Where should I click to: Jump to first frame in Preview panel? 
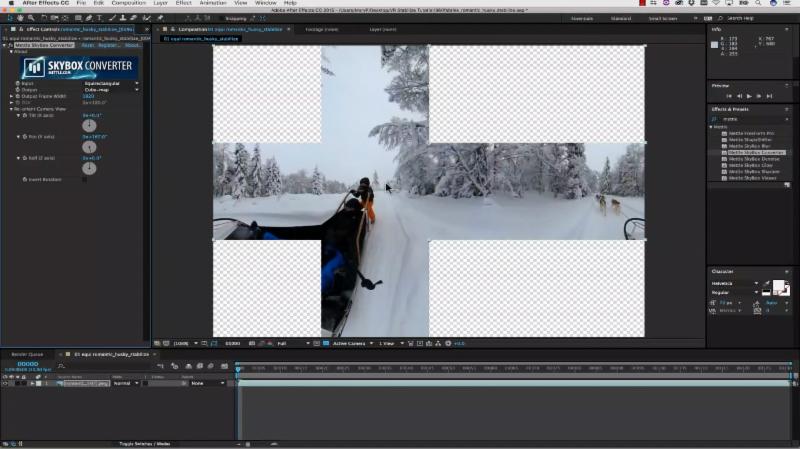coord(730,96)
